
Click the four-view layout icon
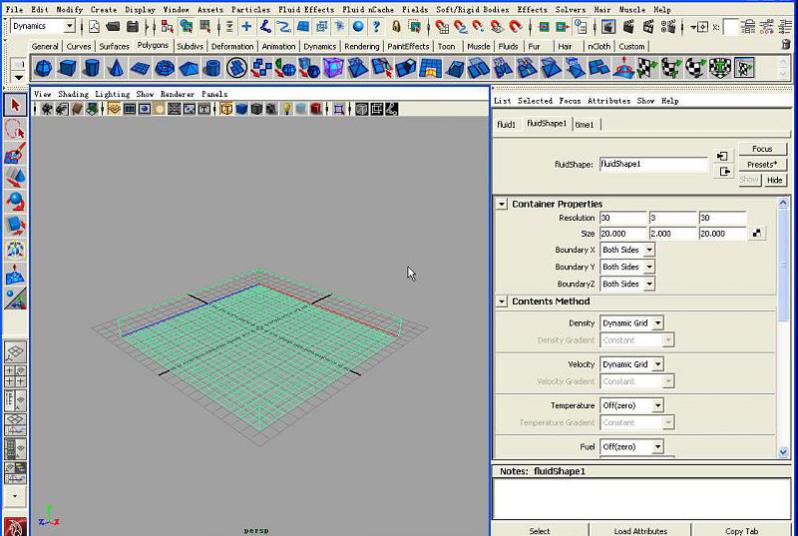15,376
